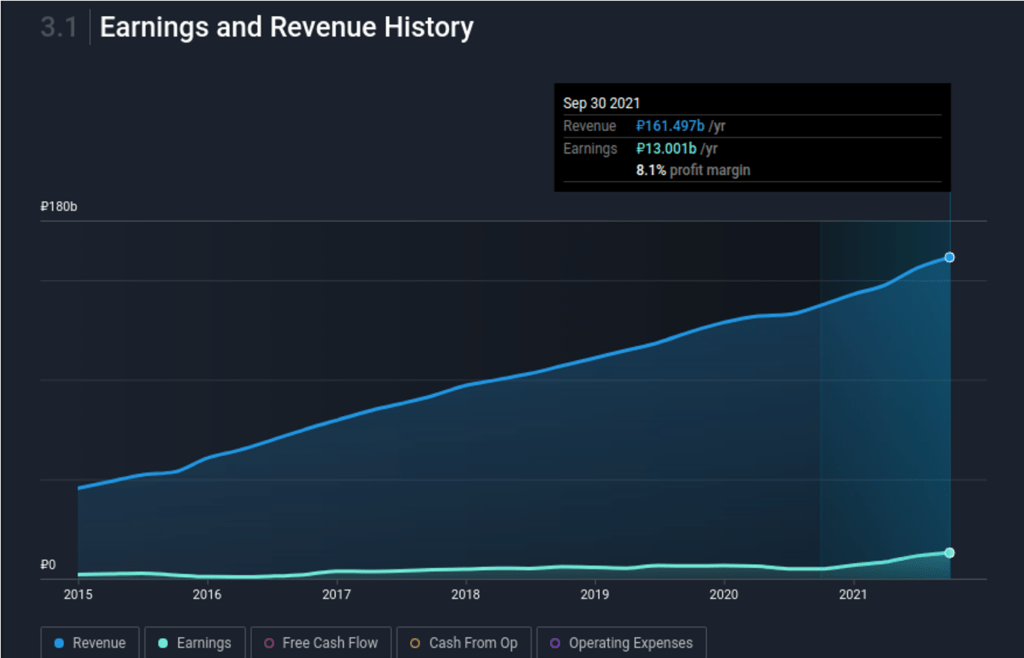Select 2018 on the chart's x-axis

point(465,595)
